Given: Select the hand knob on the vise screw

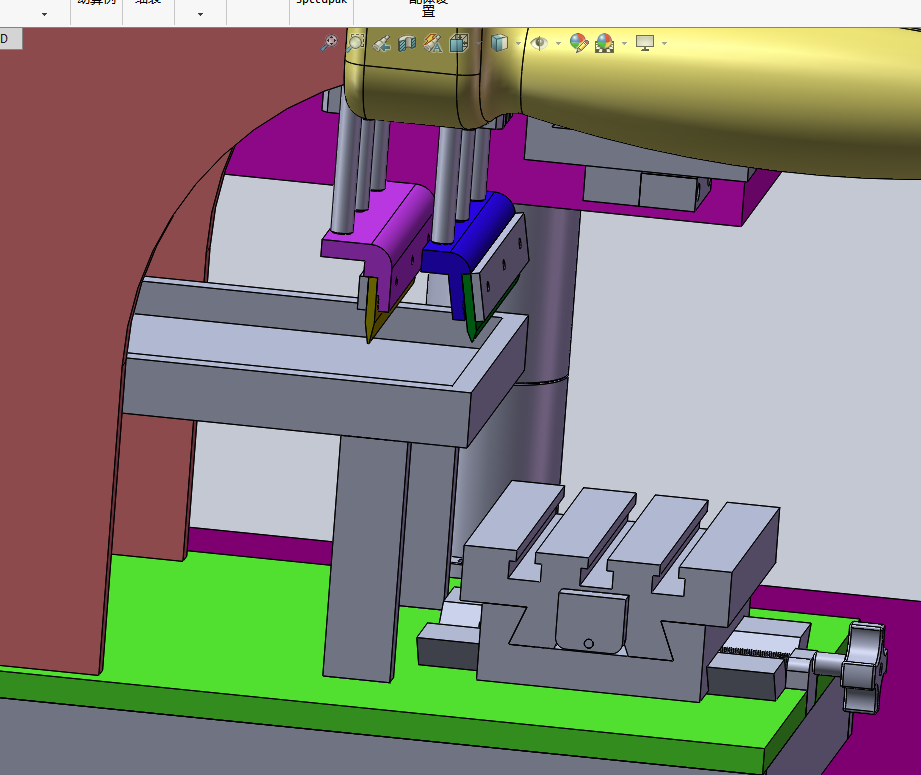Looking at the screenshot, I should tap(863, 668).
